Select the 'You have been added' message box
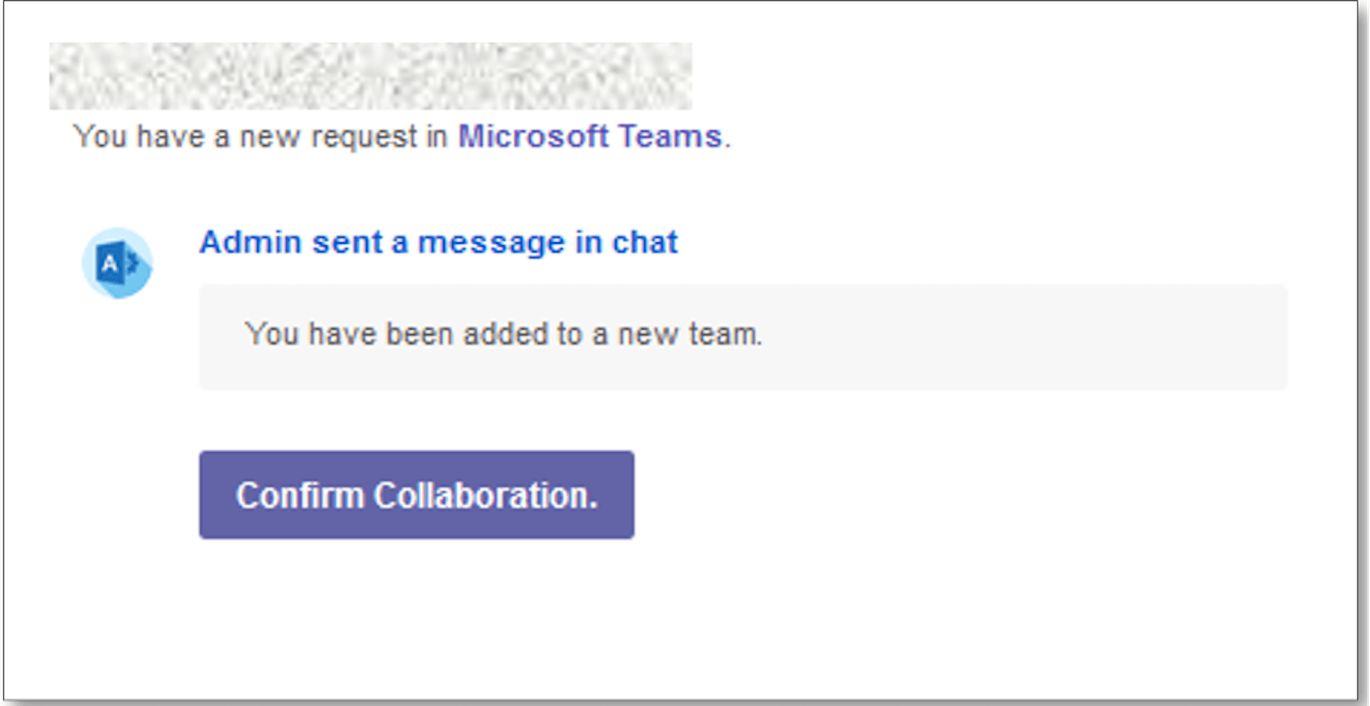This screenshot has height=706, width=1370. (x=743, y=337)
